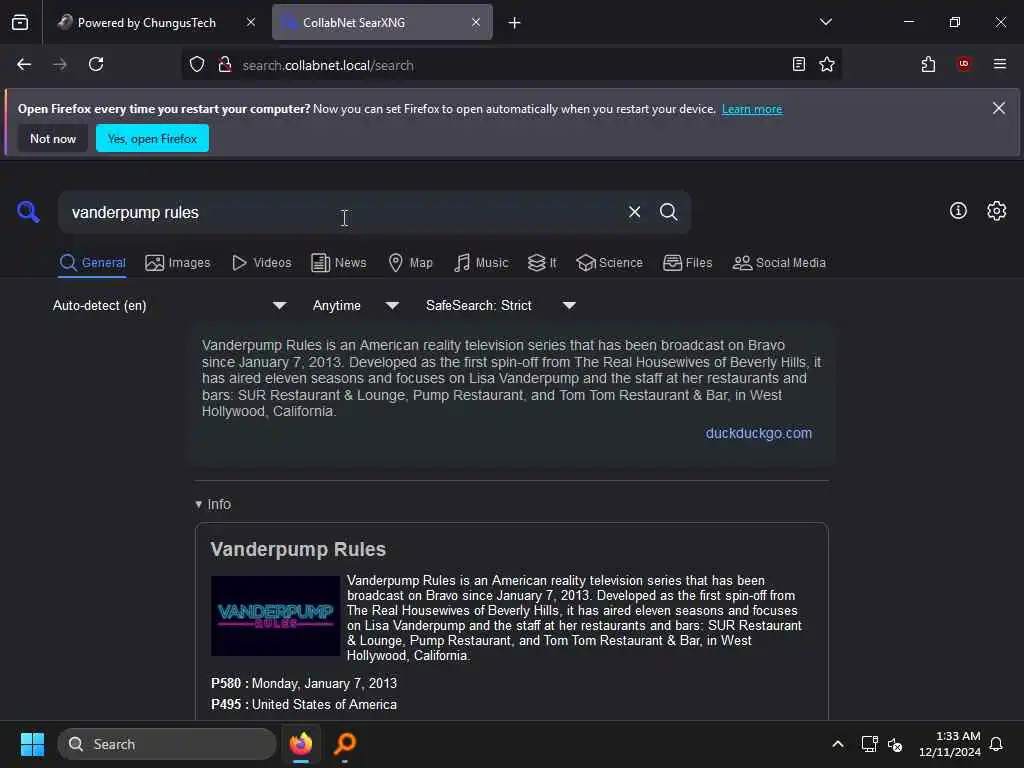Submit search with magnifier button
Viewport: 1024px width, 768px height.
[668, 212]
